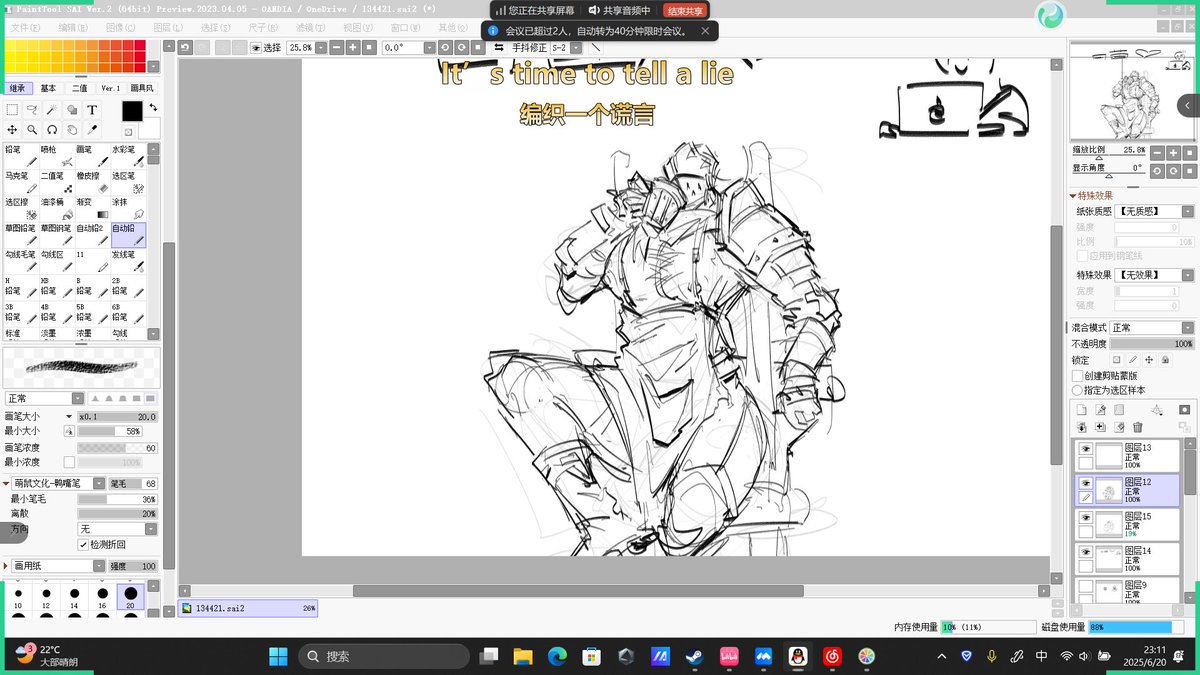Choose the 油漆桶 bucket tool
Image resolution: width=1200 pixels, height=675 pixels.
tap(57, 208)
